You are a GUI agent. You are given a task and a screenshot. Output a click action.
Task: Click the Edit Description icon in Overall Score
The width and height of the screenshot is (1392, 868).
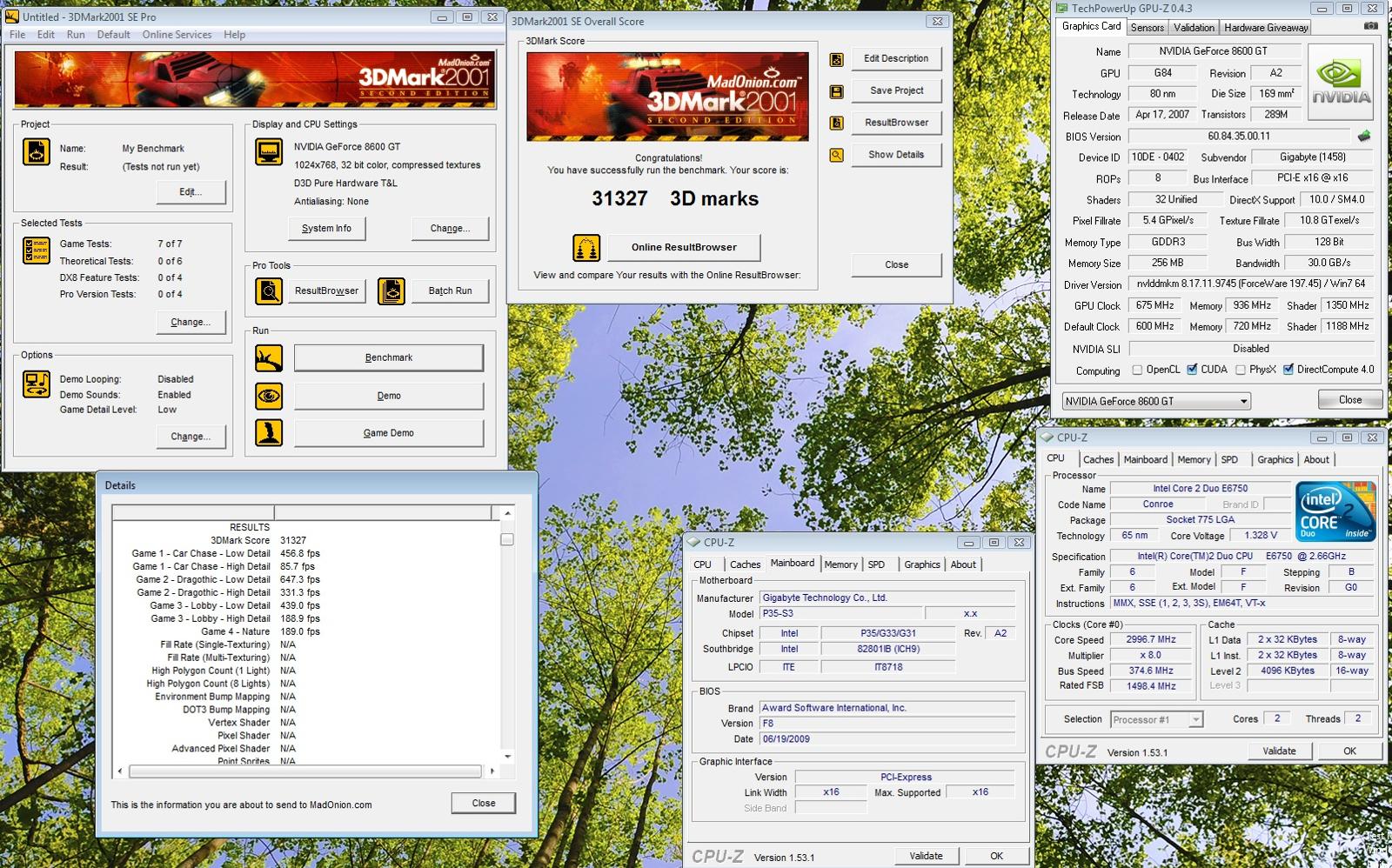click(x=836, y=59)
